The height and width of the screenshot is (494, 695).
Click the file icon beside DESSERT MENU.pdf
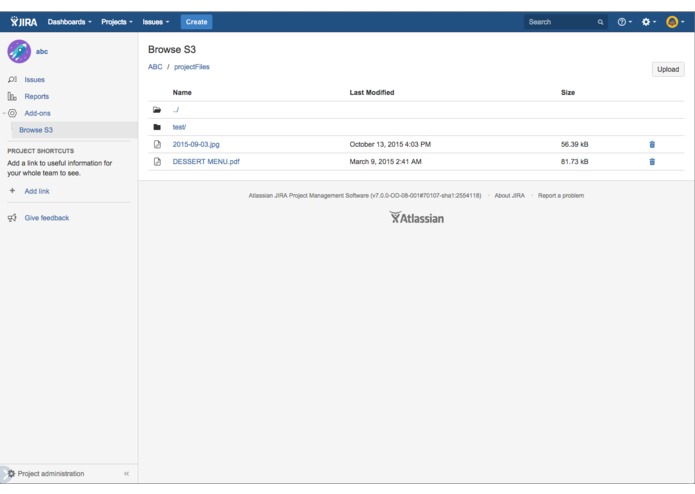157,162
